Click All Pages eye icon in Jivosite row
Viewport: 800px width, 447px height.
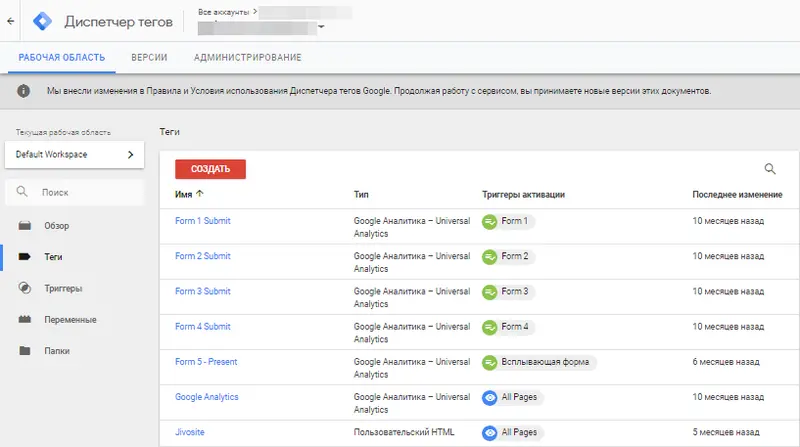[x=490, y=433]
